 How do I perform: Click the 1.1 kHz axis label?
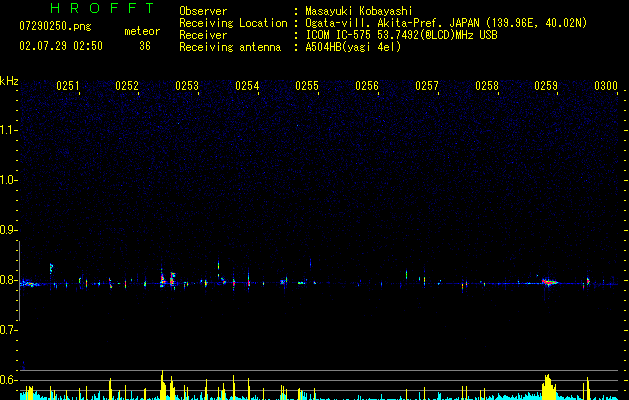point(8,130)
